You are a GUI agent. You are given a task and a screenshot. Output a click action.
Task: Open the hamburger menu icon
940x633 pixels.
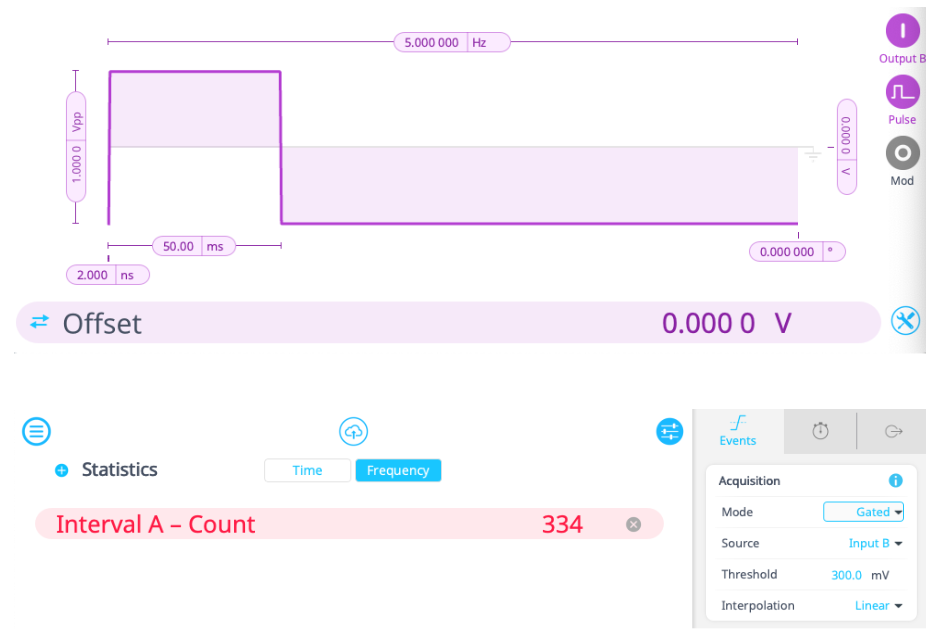pos(37,432)
